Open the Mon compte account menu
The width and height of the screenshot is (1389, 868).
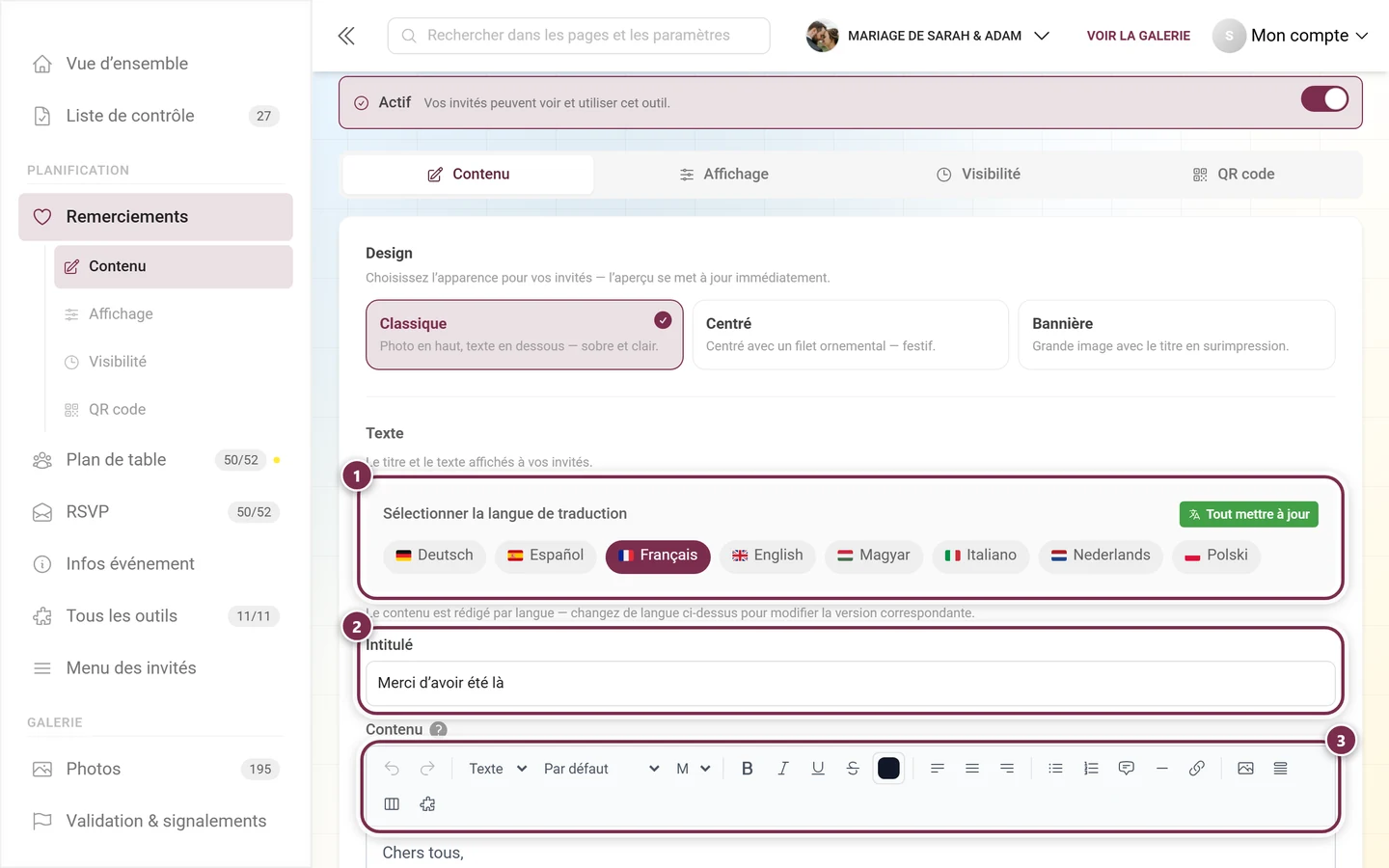1291,36
